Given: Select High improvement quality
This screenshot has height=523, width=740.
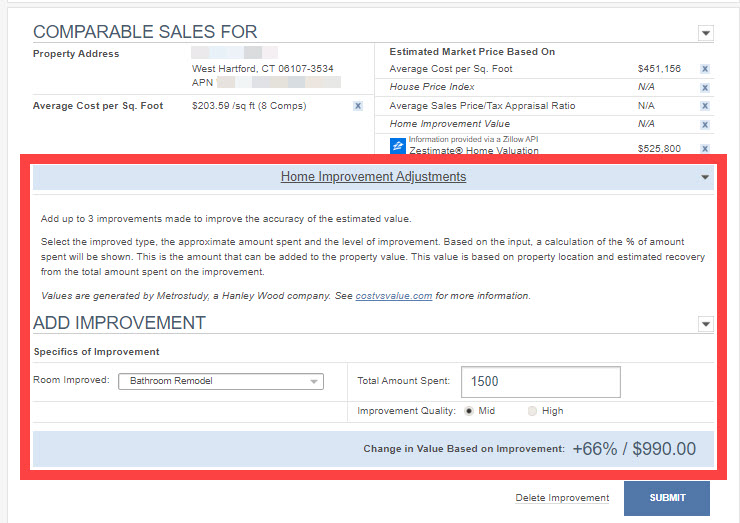Looking at the screenshot, I should 532,411.
